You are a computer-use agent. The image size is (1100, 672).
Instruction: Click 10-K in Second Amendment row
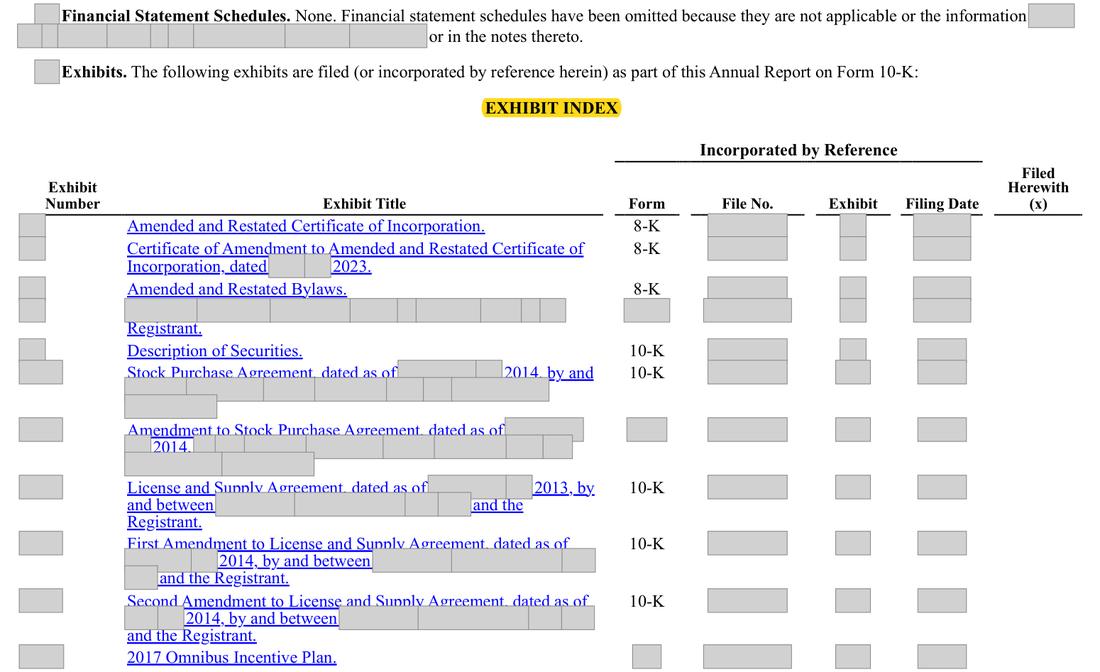646,601
